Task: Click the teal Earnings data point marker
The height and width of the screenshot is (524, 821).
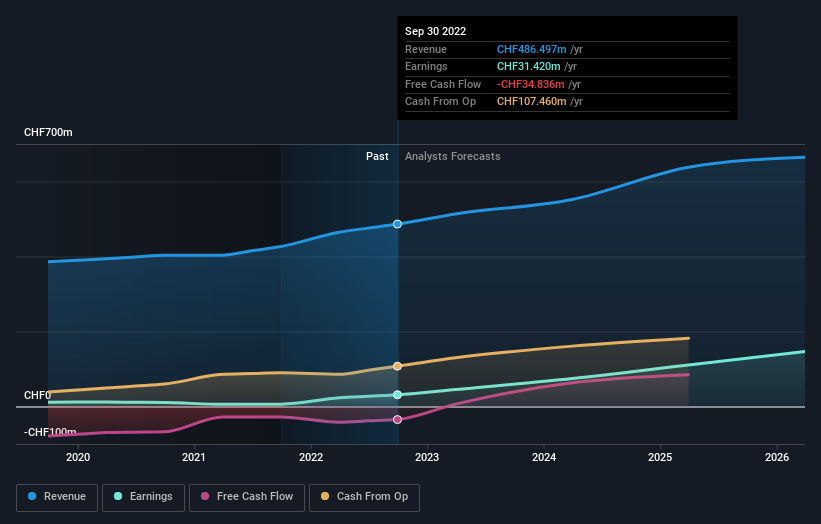Action: pos(397,395)
